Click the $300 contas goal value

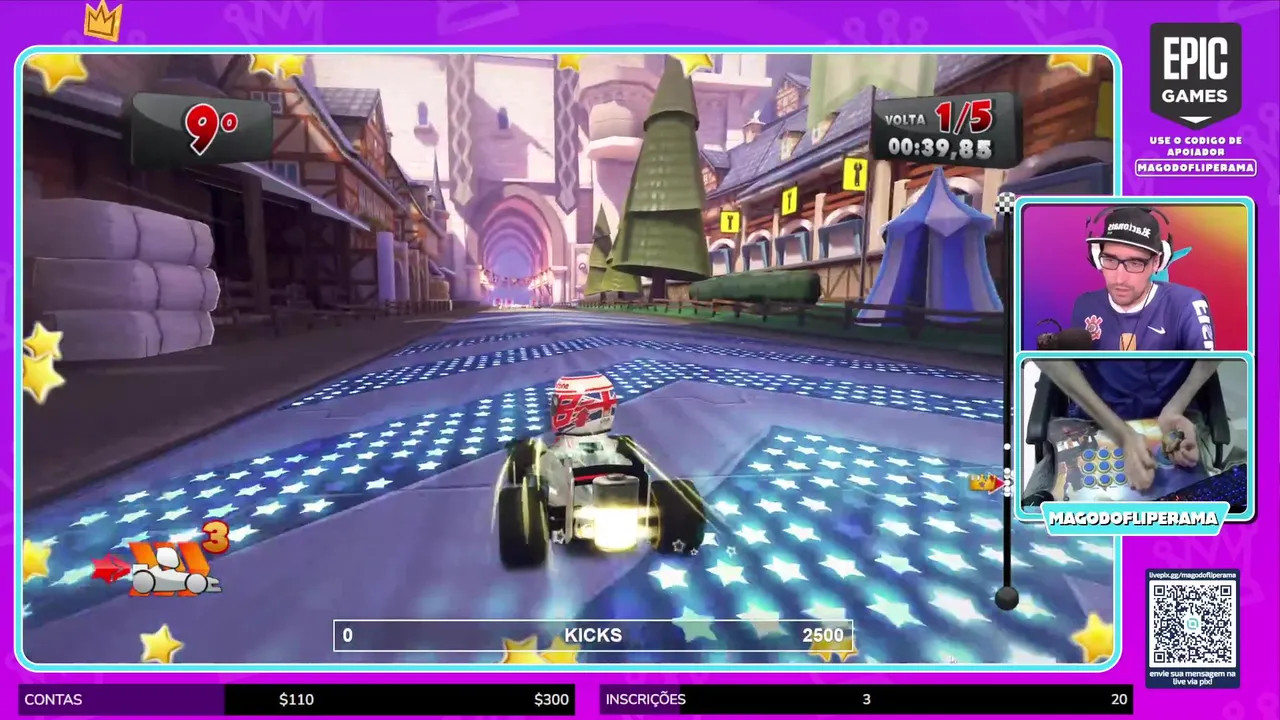(x=551, y=700)
